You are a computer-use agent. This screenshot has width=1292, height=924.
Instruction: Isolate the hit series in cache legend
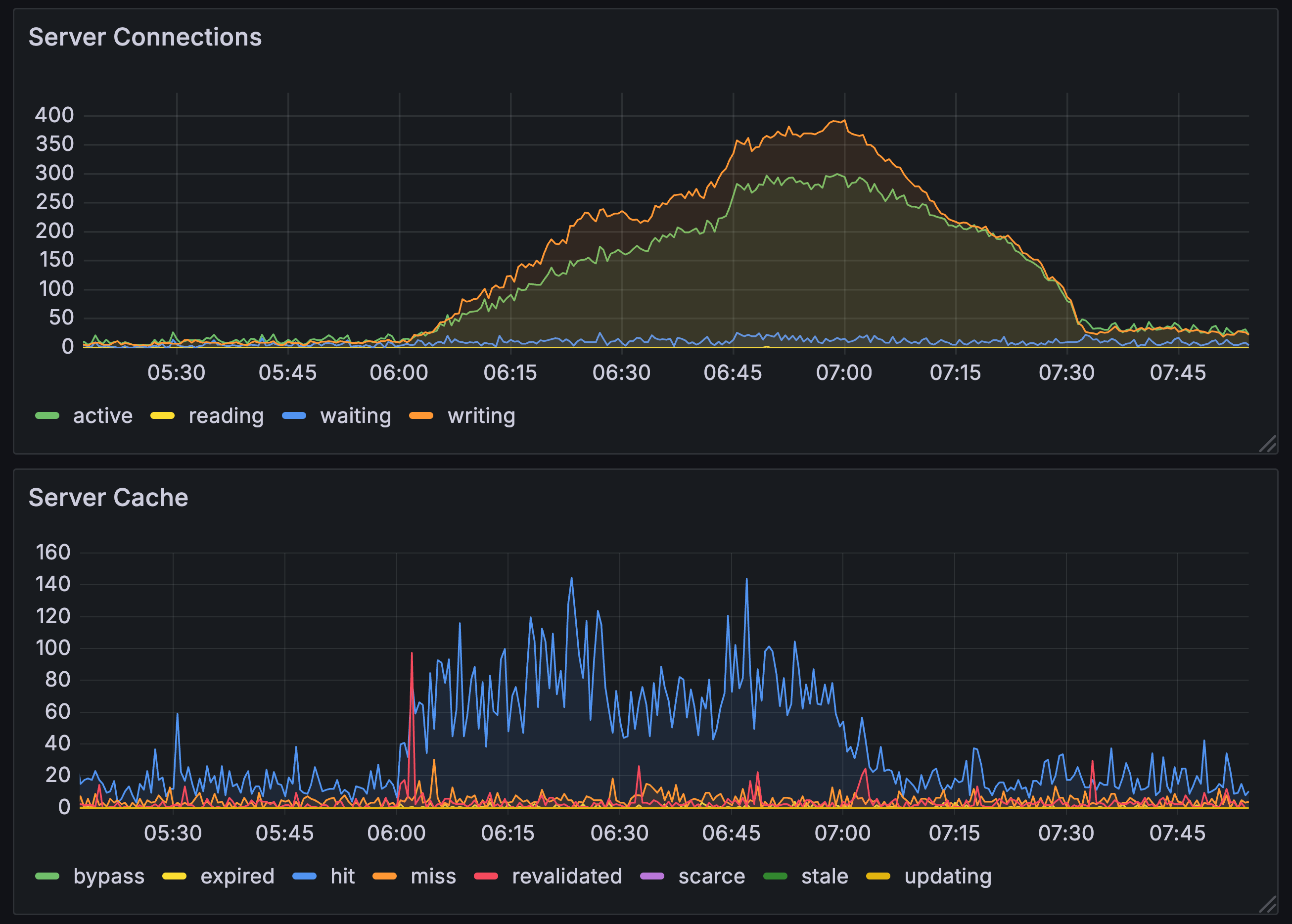click(342, 876)
